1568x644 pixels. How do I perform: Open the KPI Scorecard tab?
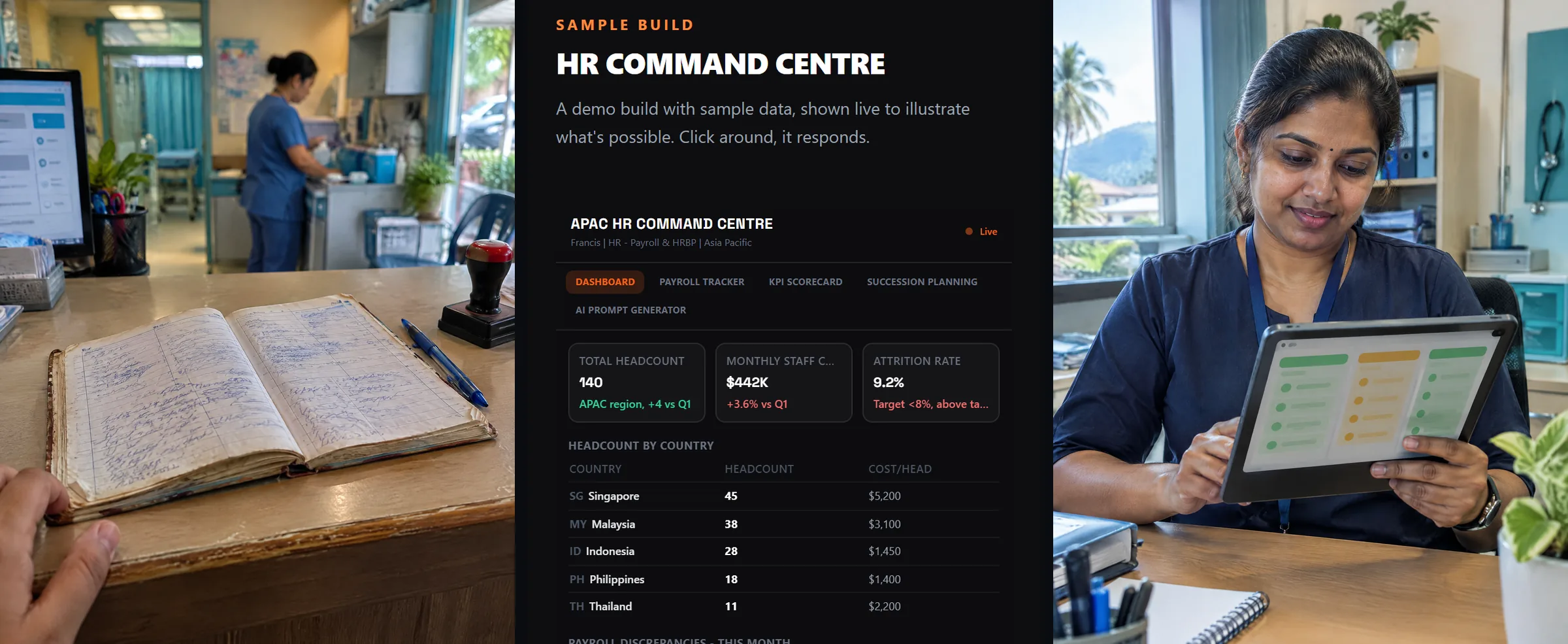(x=806, y=282)
